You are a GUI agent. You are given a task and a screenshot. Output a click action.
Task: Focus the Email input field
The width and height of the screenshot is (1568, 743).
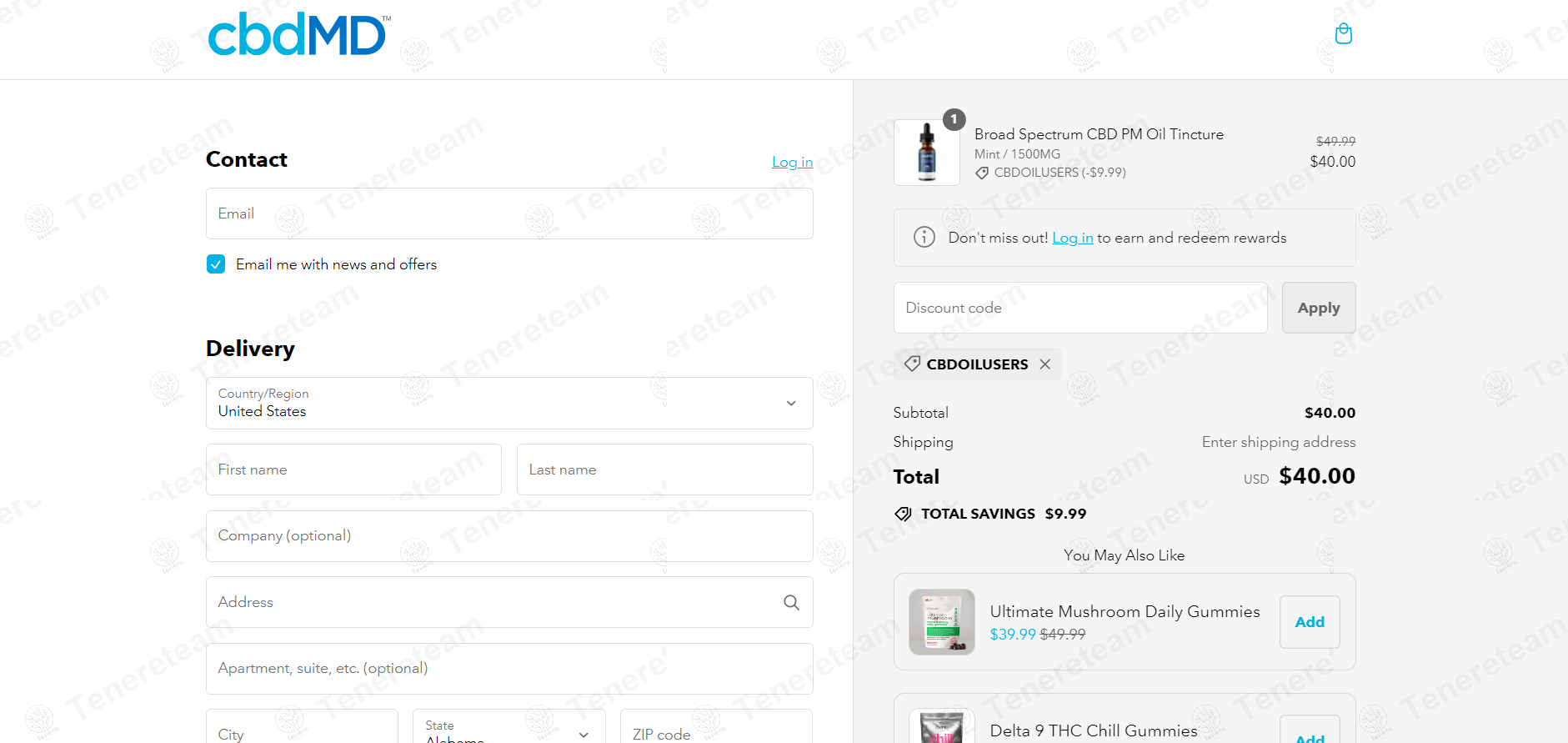click(x=509, y=213)
